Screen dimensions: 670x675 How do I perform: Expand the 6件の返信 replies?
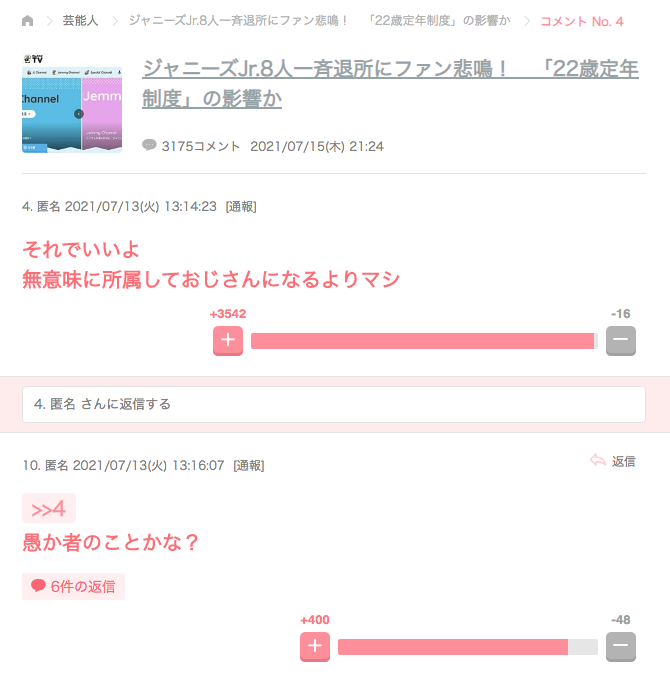tap(73, 586)
